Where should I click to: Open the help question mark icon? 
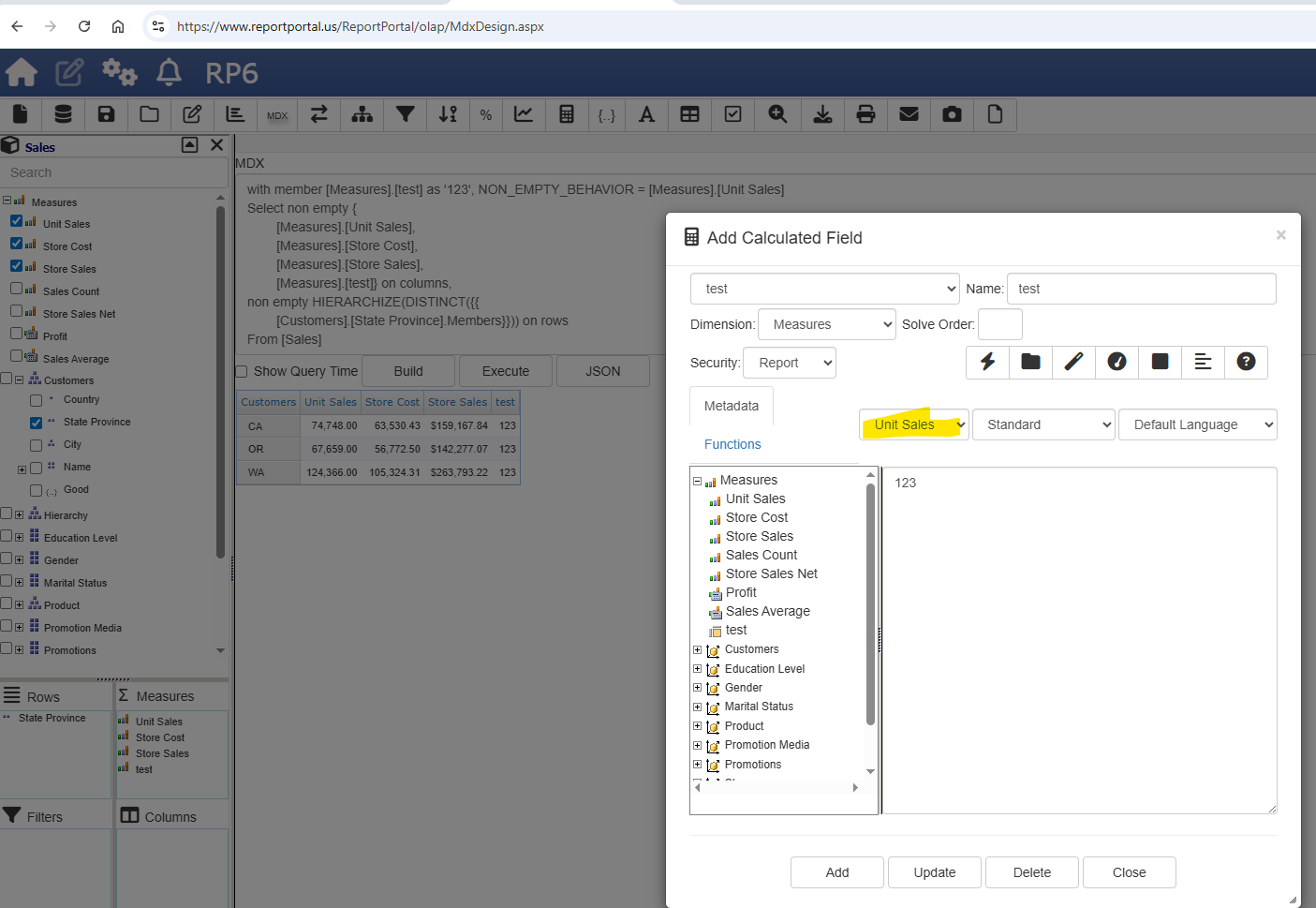coord(1246,362)
